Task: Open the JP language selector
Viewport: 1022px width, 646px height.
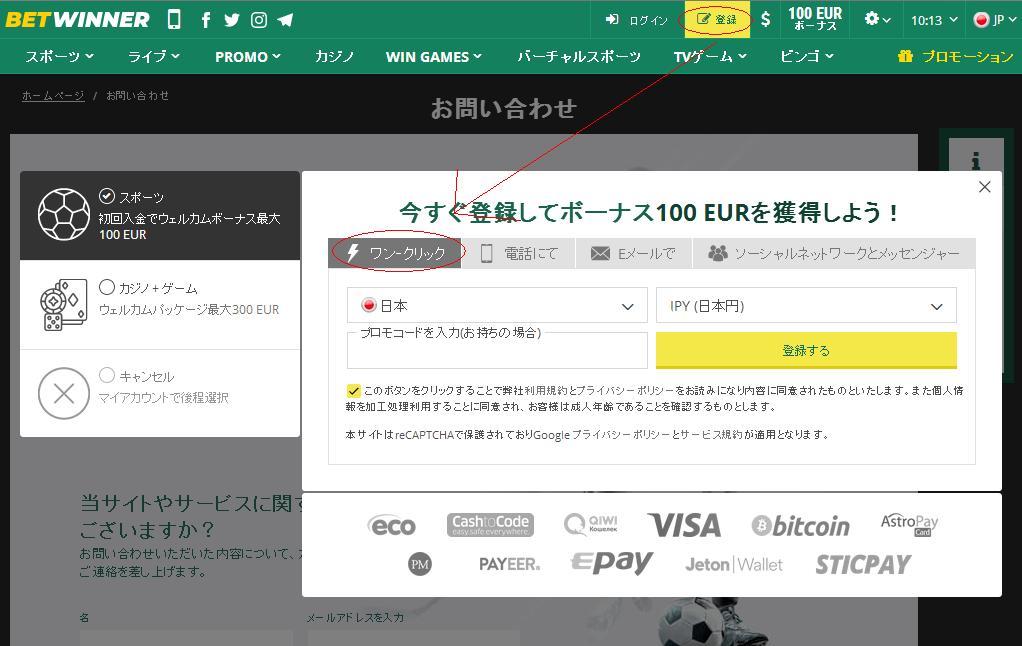Action: (995, 20)
